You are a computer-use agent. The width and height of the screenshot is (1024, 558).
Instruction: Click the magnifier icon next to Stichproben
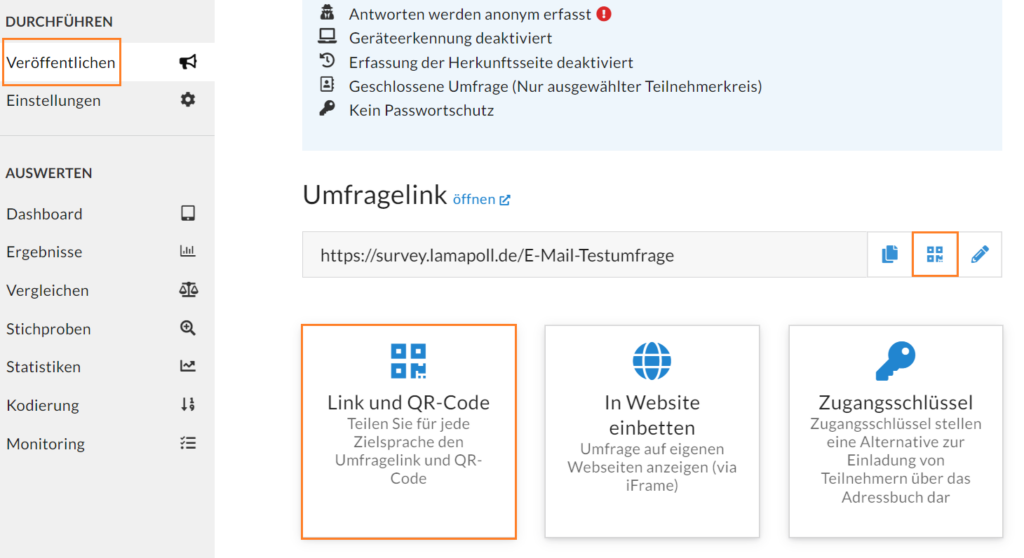tap(188, 328)
